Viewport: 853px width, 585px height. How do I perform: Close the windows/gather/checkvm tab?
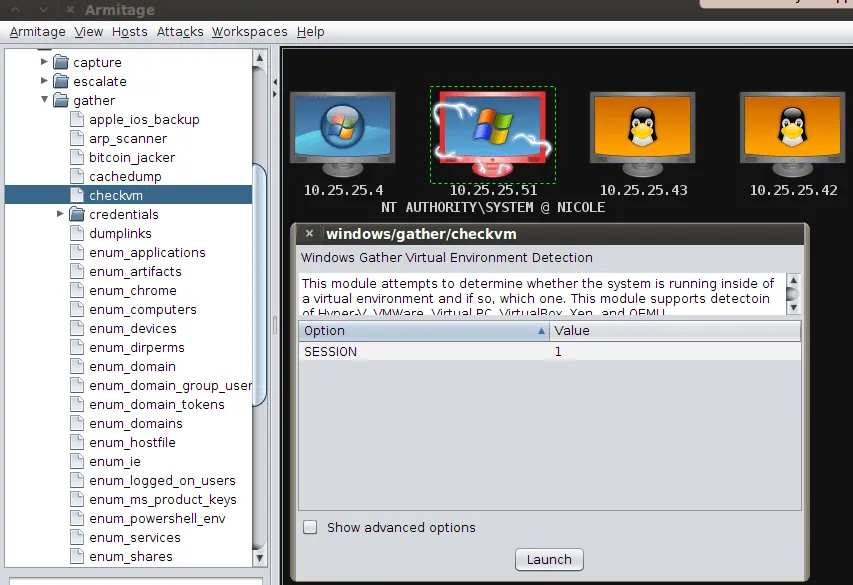309,234
